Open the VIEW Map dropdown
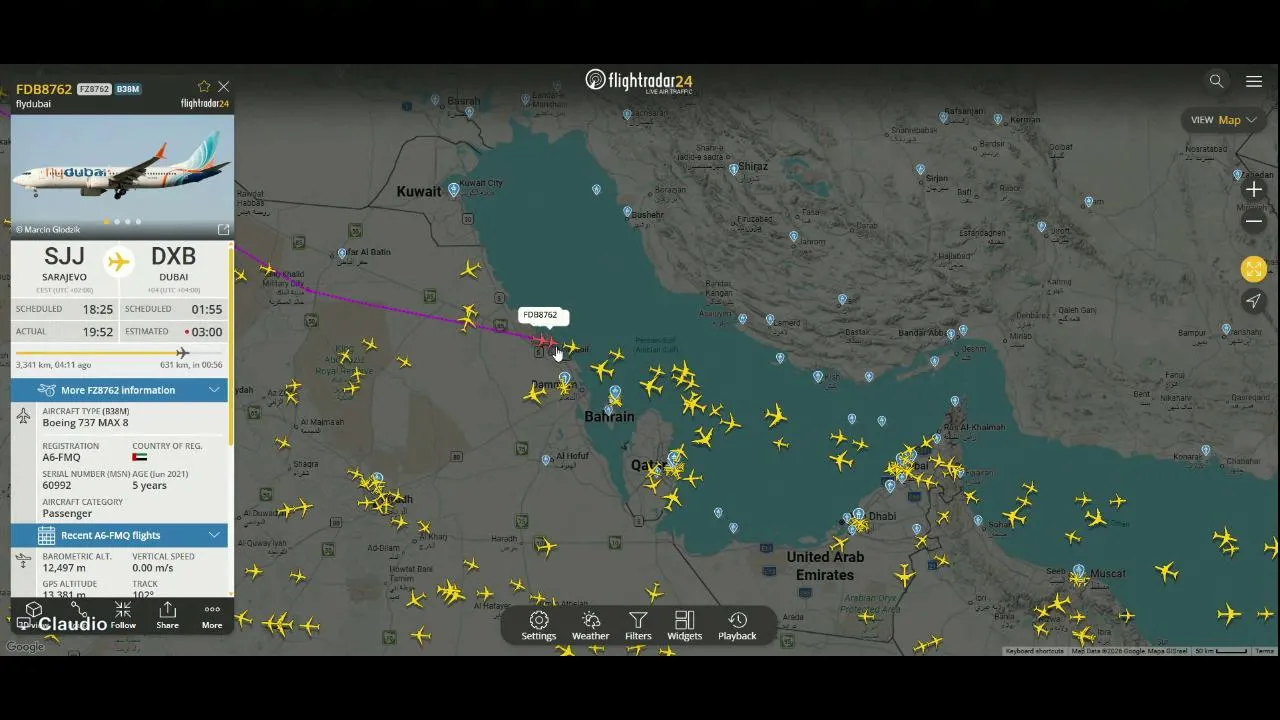 pyautogui.click(x=1224, y=120)
